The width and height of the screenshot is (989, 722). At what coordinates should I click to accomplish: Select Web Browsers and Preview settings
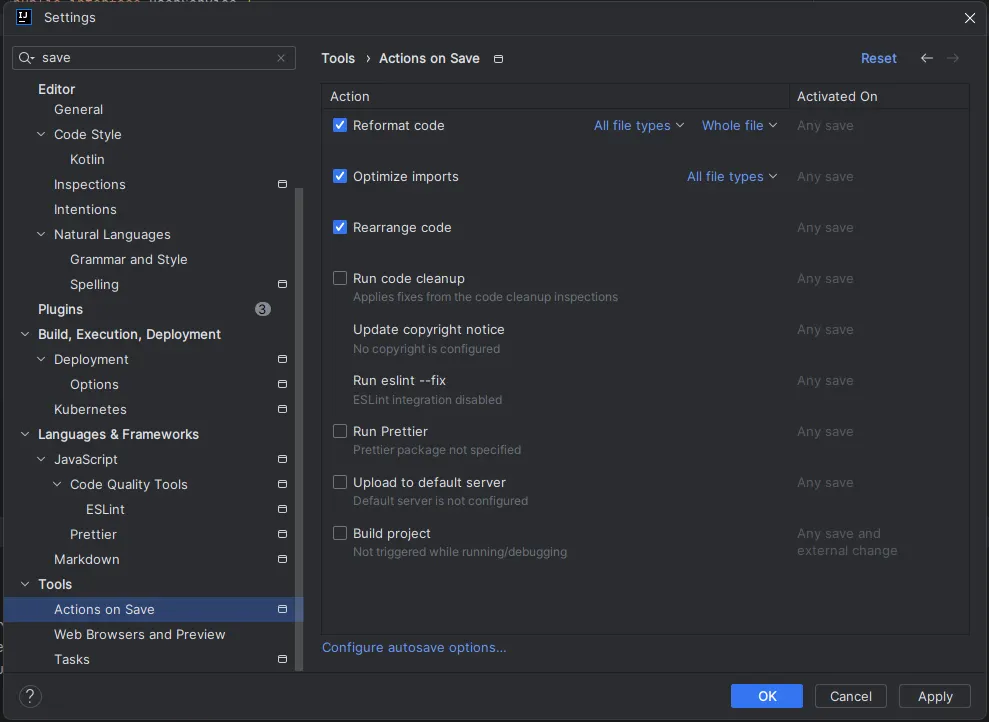[x=139, y=634]
